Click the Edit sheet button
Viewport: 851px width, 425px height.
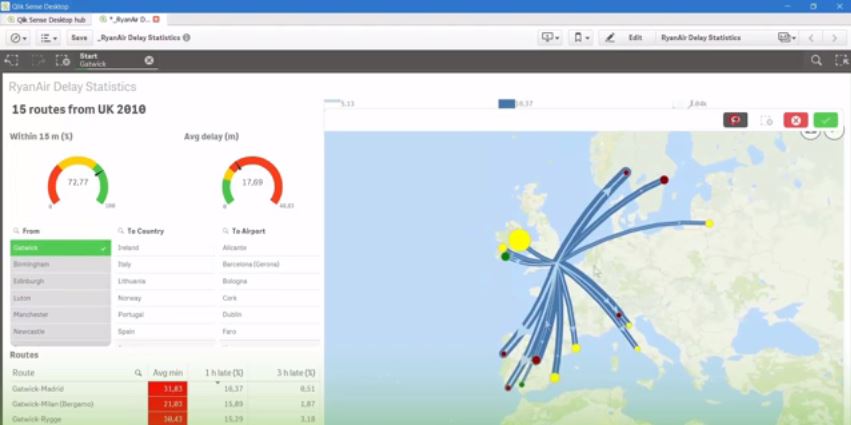click(626, 37)
